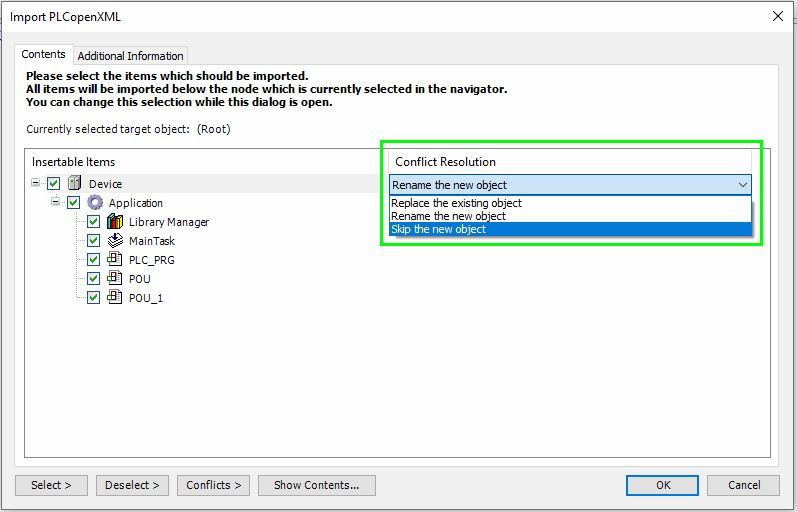797x512 pixels.
Task: Toggle the checkbox beside the POU row
Action: coord(94,279)
